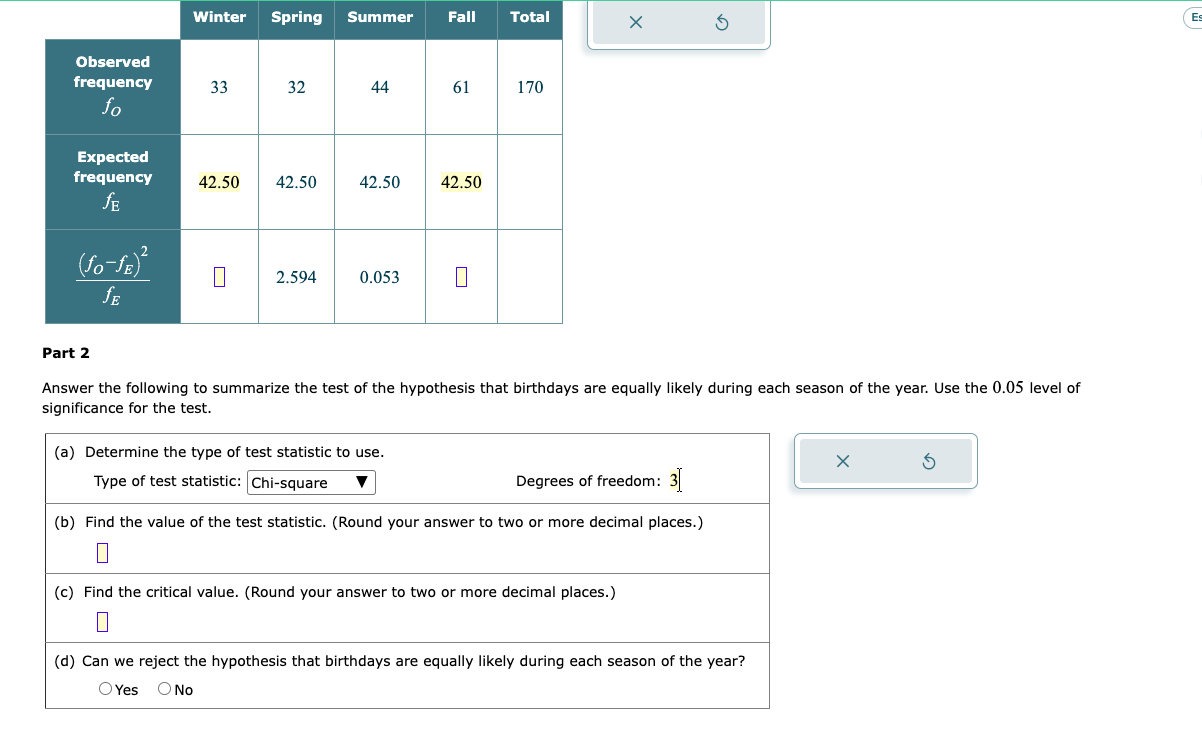Click the test statistic value input in part (b)
The image size is (1202, 736).
click(100, 550)
